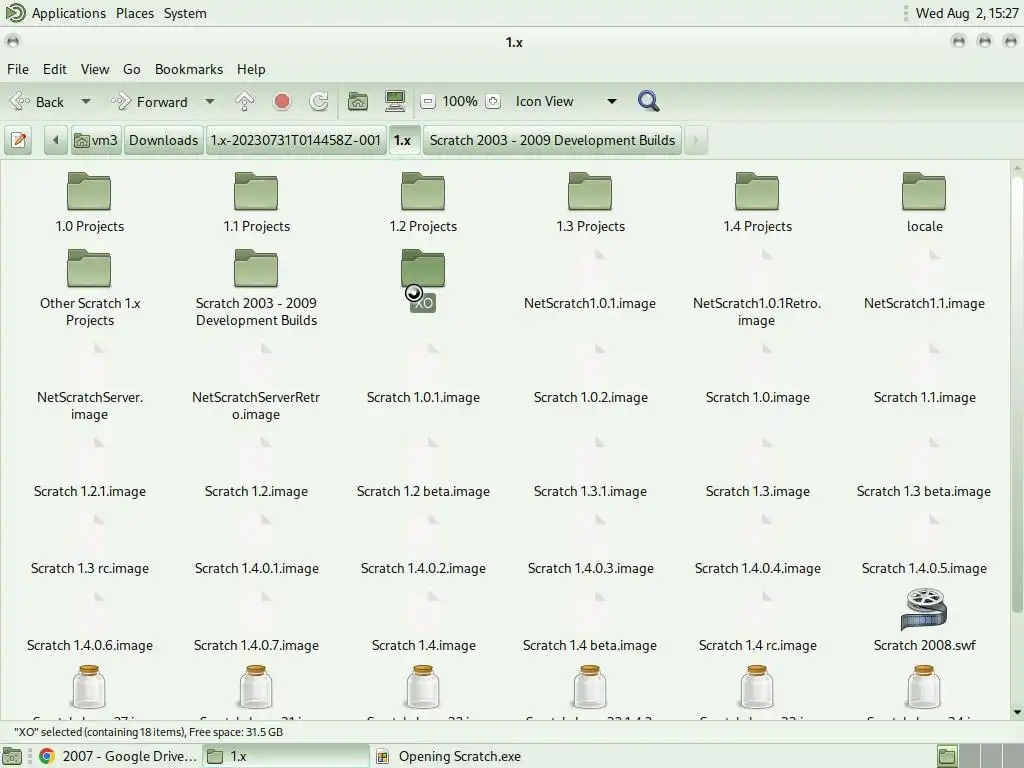Screen dimensions: 1024x768
Task: Switch to 2007 - Google Drive taskbar window
Action: pos(118,756)
